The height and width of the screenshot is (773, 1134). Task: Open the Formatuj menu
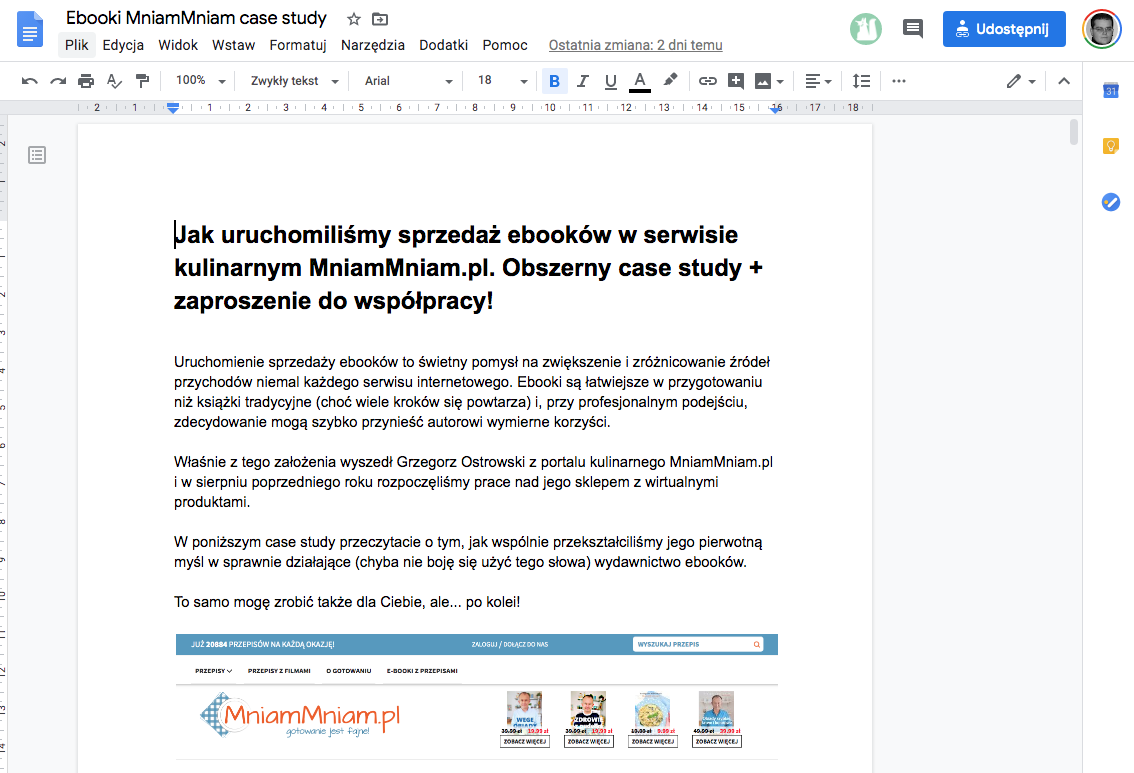298,45
